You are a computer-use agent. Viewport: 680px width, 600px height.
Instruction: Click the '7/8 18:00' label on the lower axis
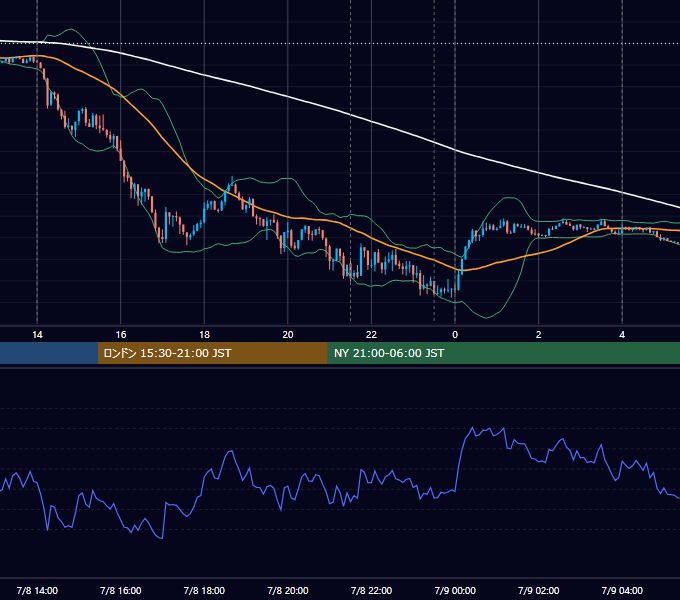point(204,590)
